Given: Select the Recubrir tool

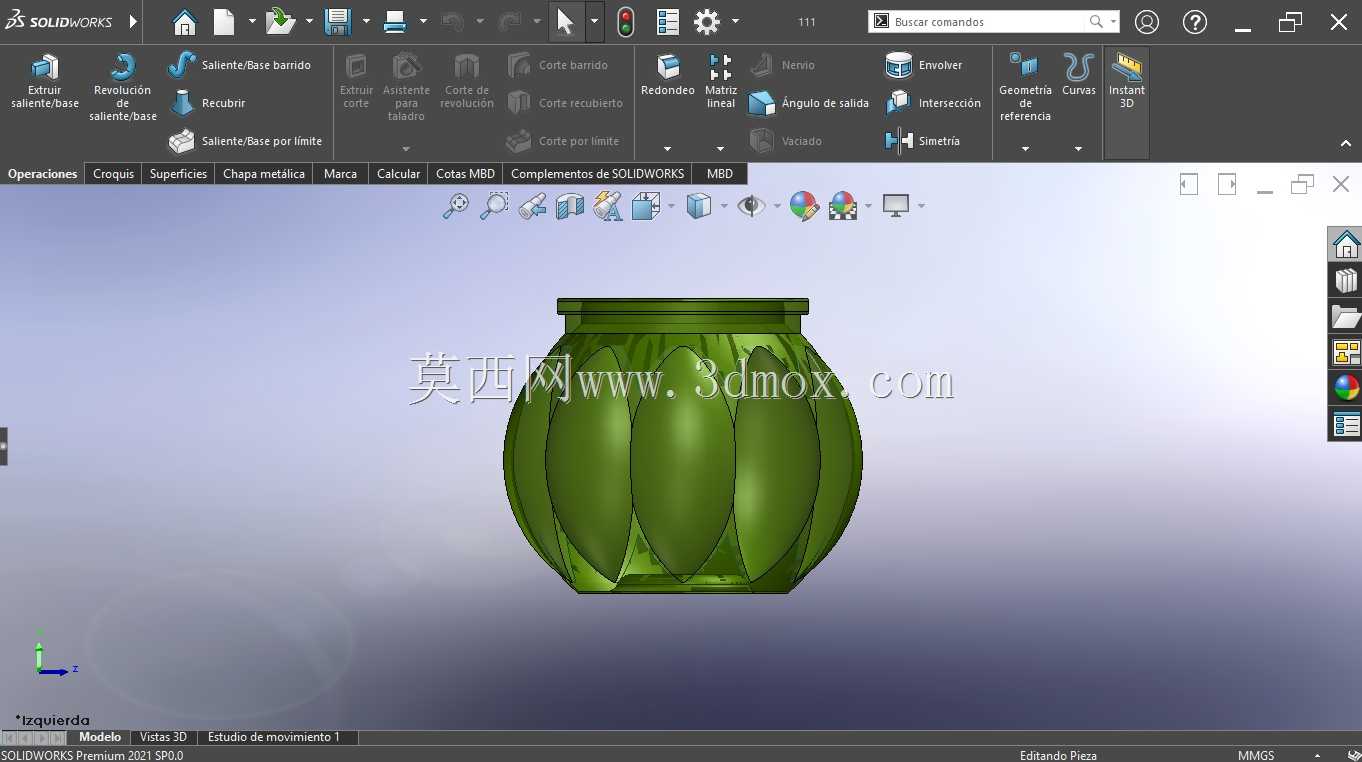Looking at the screenshot, I should coord(208,103).
